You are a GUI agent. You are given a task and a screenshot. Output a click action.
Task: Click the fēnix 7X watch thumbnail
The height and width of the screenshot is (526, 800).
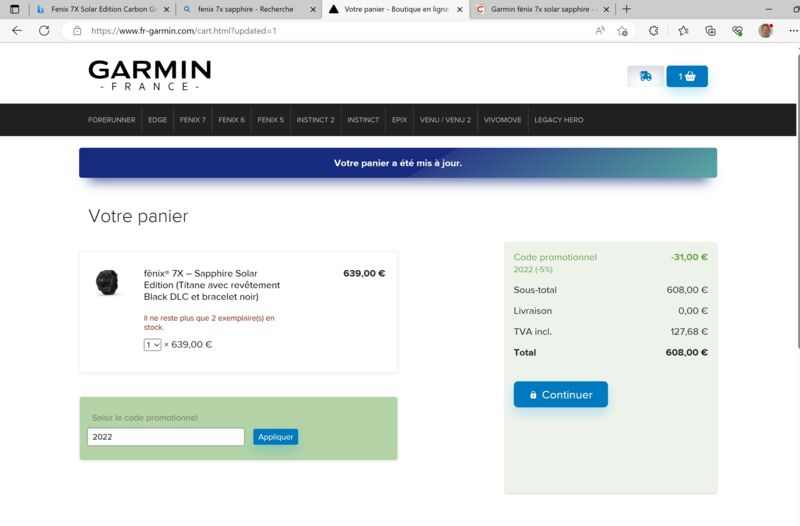[x=108, y=282]
